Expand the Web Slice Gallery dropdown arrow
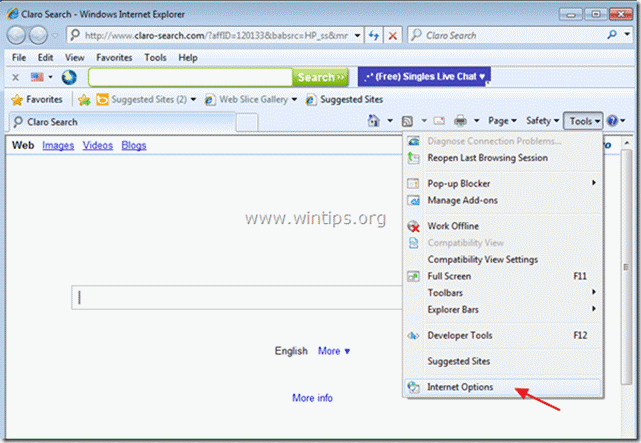Viewport: 641px width, 443px height. click(x=294, y=99)
